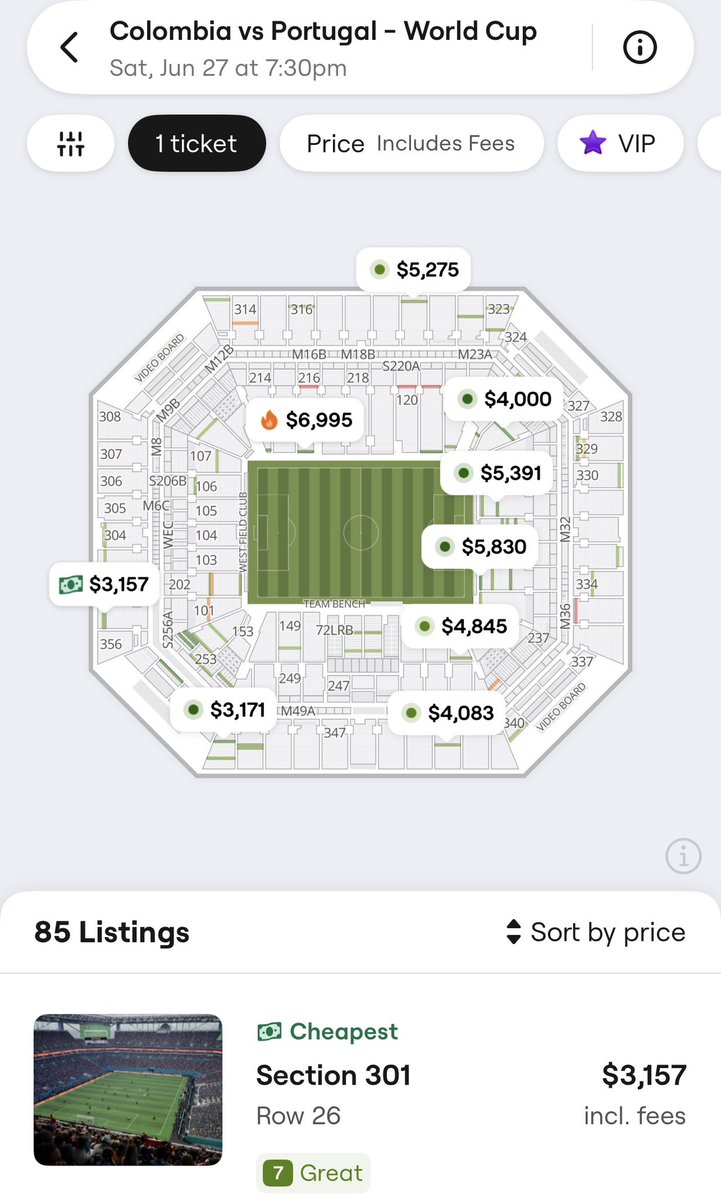Image resolution: width=721 pixels, height=1200 pixels.
Task: Toggle Price Includes Fees option
Action: [411, 143]
